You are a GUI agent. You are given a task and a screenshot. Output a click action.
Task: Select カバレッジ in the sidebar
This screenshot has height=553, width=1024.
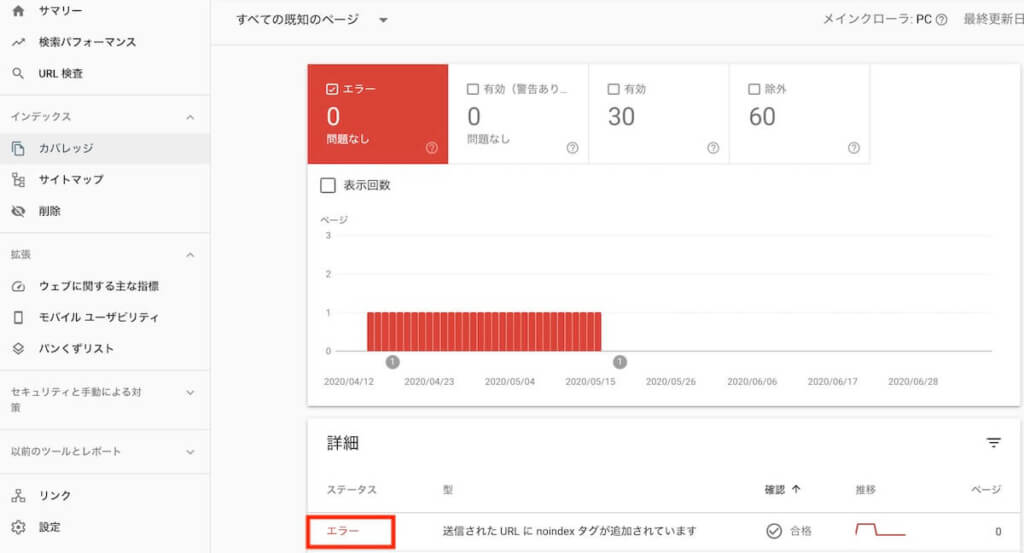[105, 148]
